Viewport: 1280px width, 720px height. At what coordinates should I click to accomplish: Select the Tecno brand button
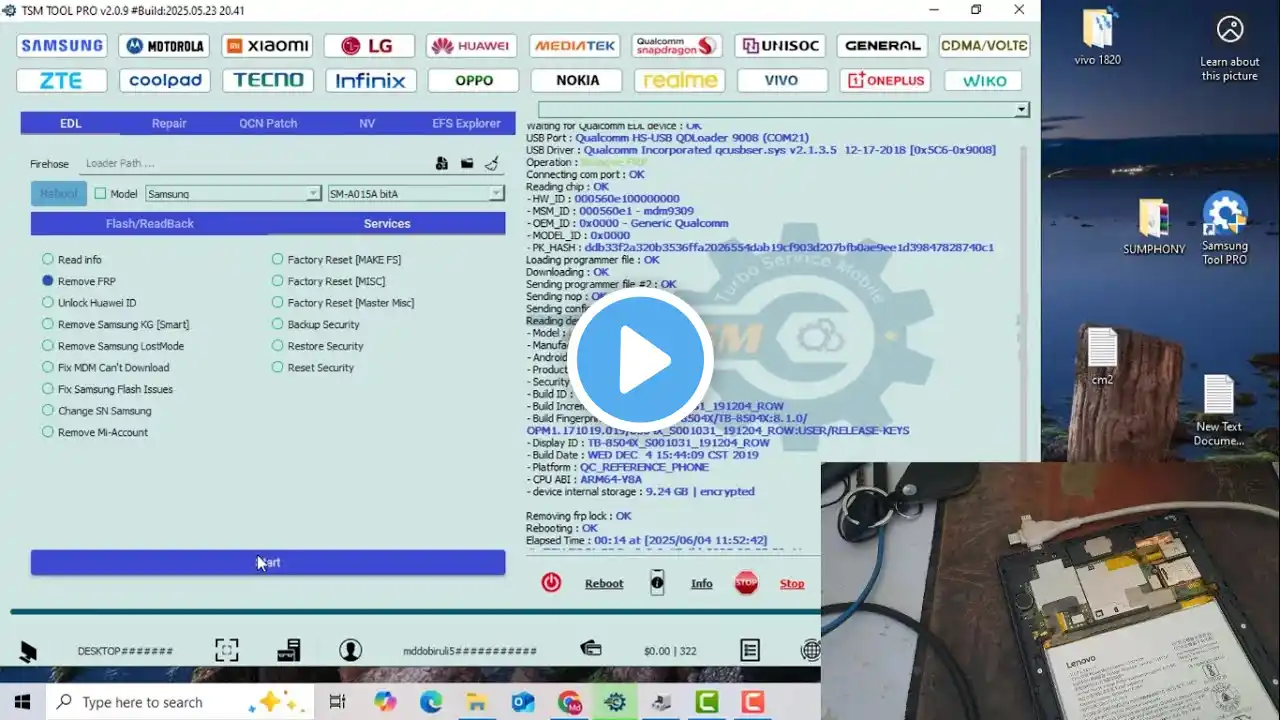point(268,80)
